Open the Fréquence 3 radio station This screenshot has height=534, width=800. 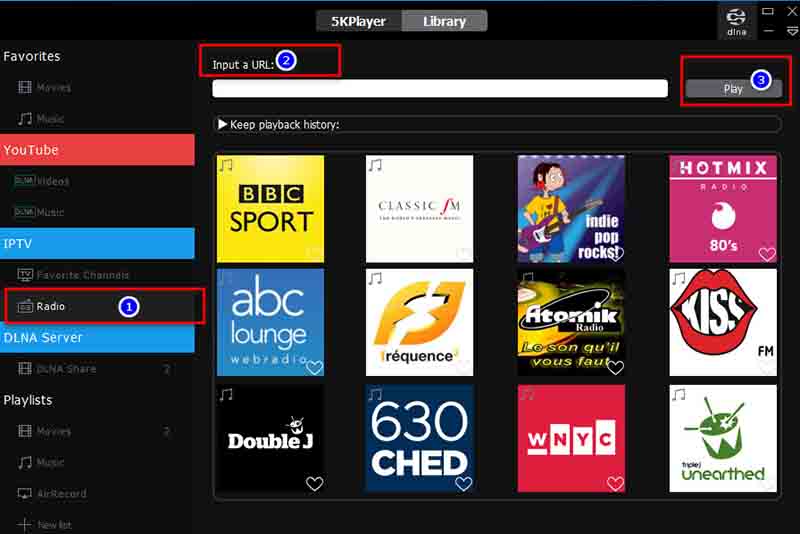419,322
